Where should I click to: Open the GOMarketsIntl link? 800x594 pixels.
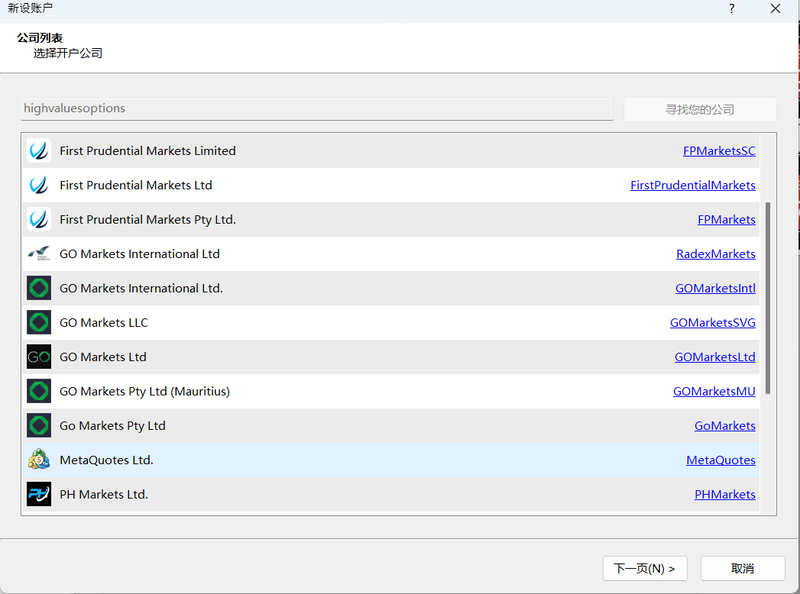point(715,288)
